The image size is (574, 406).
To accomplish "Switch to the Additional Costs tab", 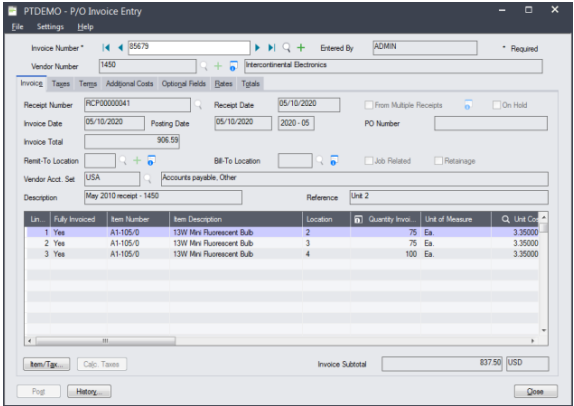I will click(130, 83).
